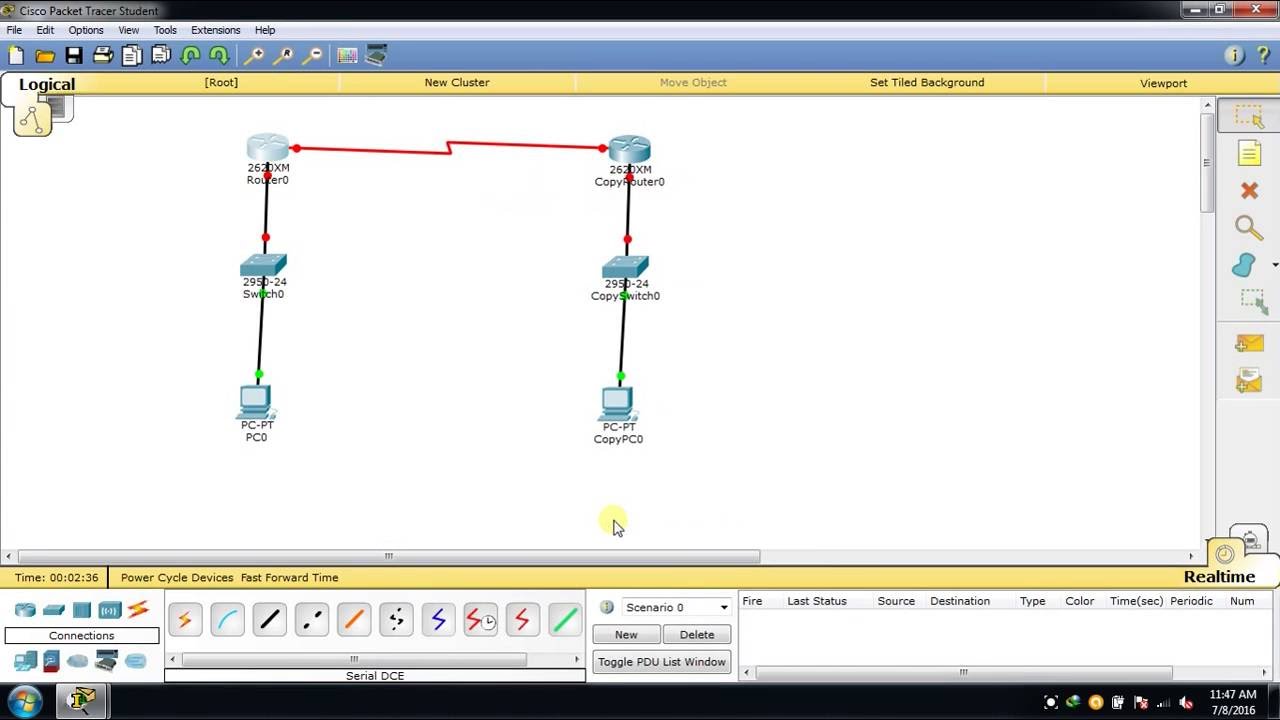Pick the fiber cable
The height and width of the screenshot is (720, 1280).
[353, 621]
